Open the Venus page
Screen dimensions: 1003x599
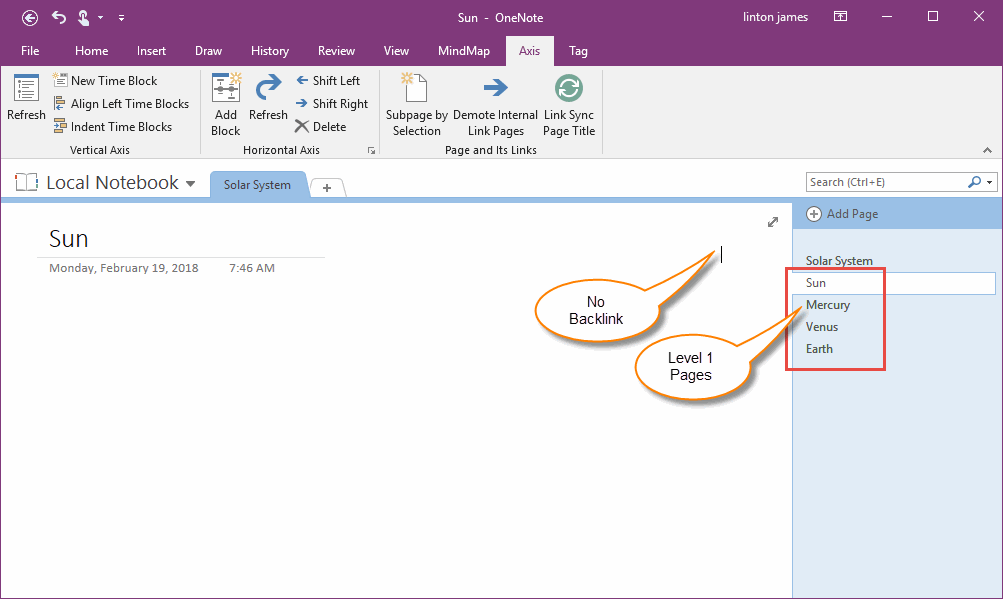pyautogui.click(x=822, y=327)
